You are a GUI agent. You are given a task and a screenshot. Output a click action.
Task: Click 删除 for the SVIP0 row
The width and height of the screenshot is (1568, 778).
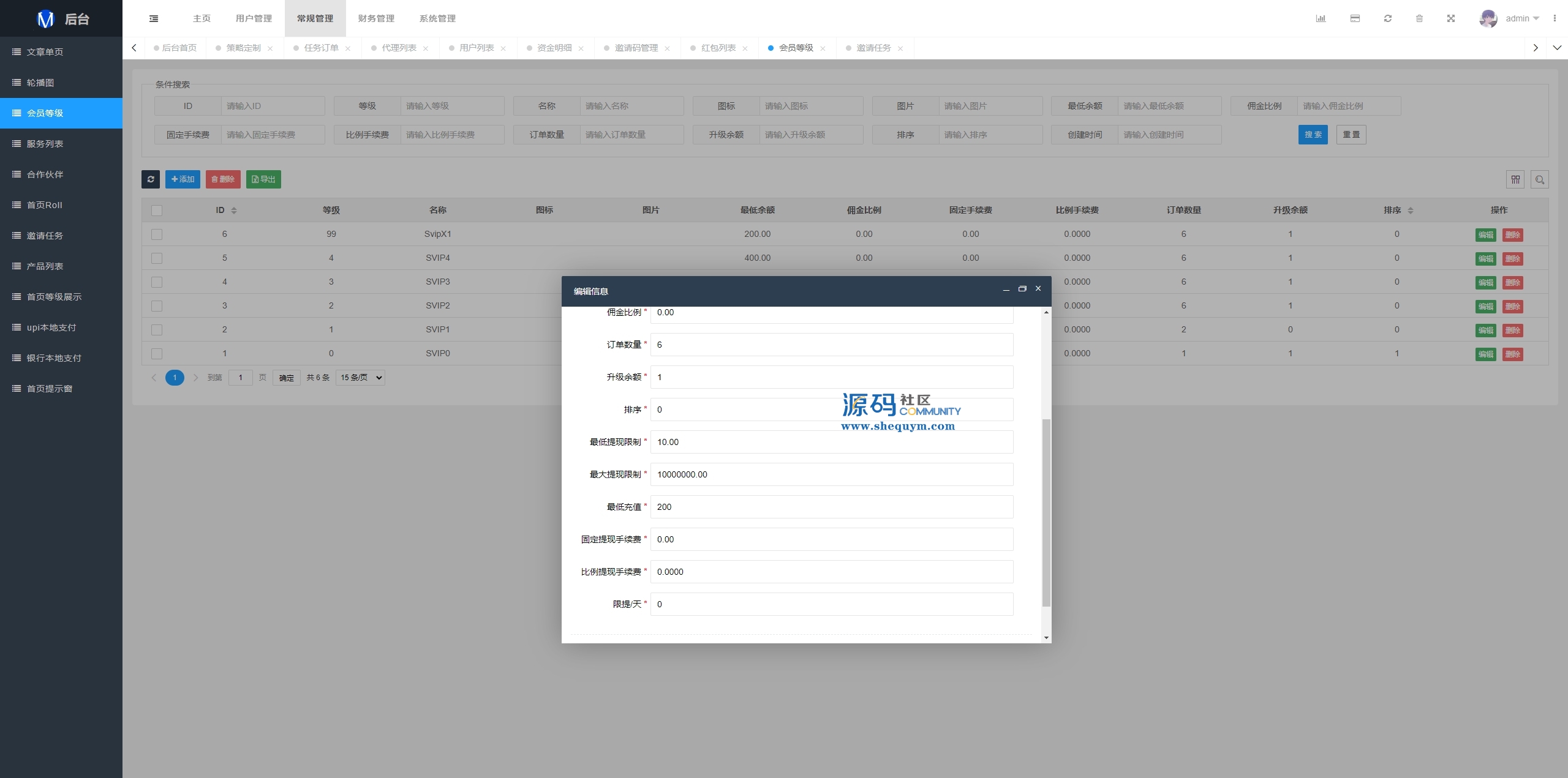pos(1513,354)
